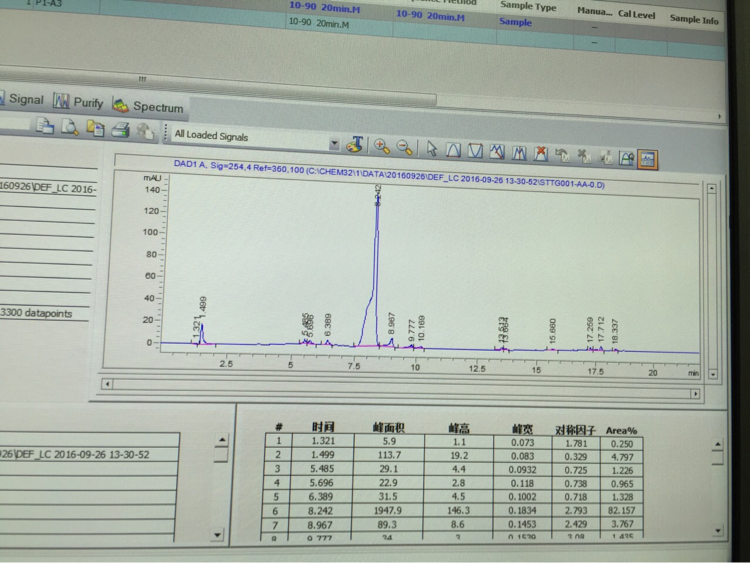Image resolution: width=750 pixels, height=563 pixels.
Task: Click the print preview magnifier page icon
Action: click(70, 127)
